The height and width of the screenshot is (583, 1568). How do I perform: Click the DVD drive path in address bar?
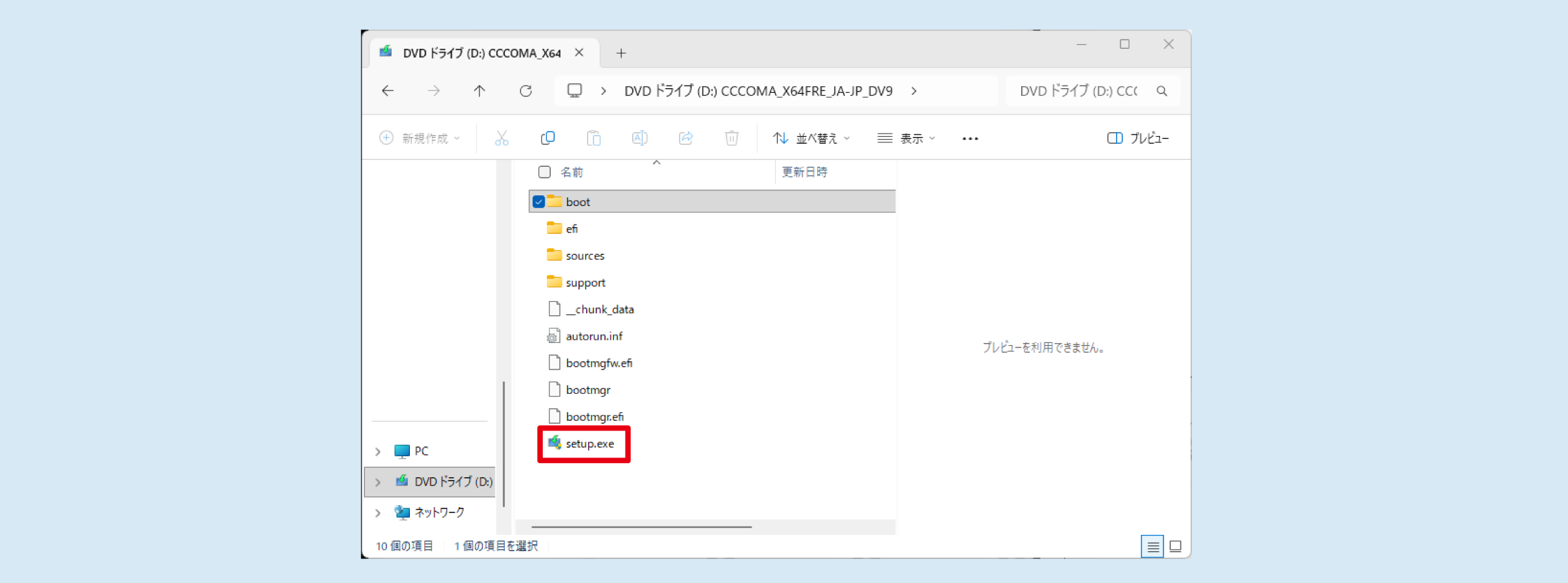tap(758, 91)
